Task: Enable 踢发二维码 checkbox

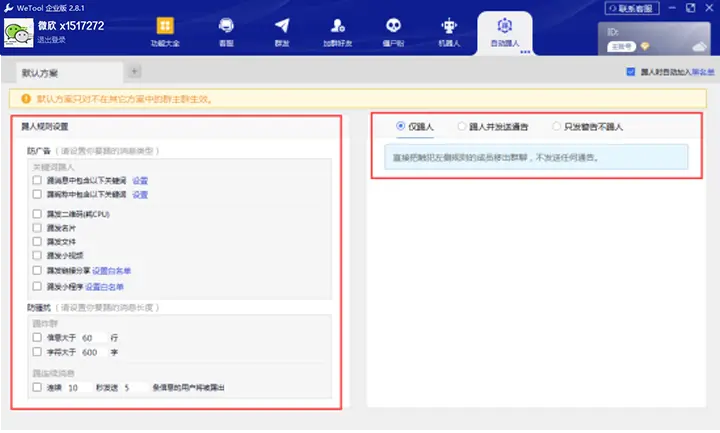Action: (37, 213)
